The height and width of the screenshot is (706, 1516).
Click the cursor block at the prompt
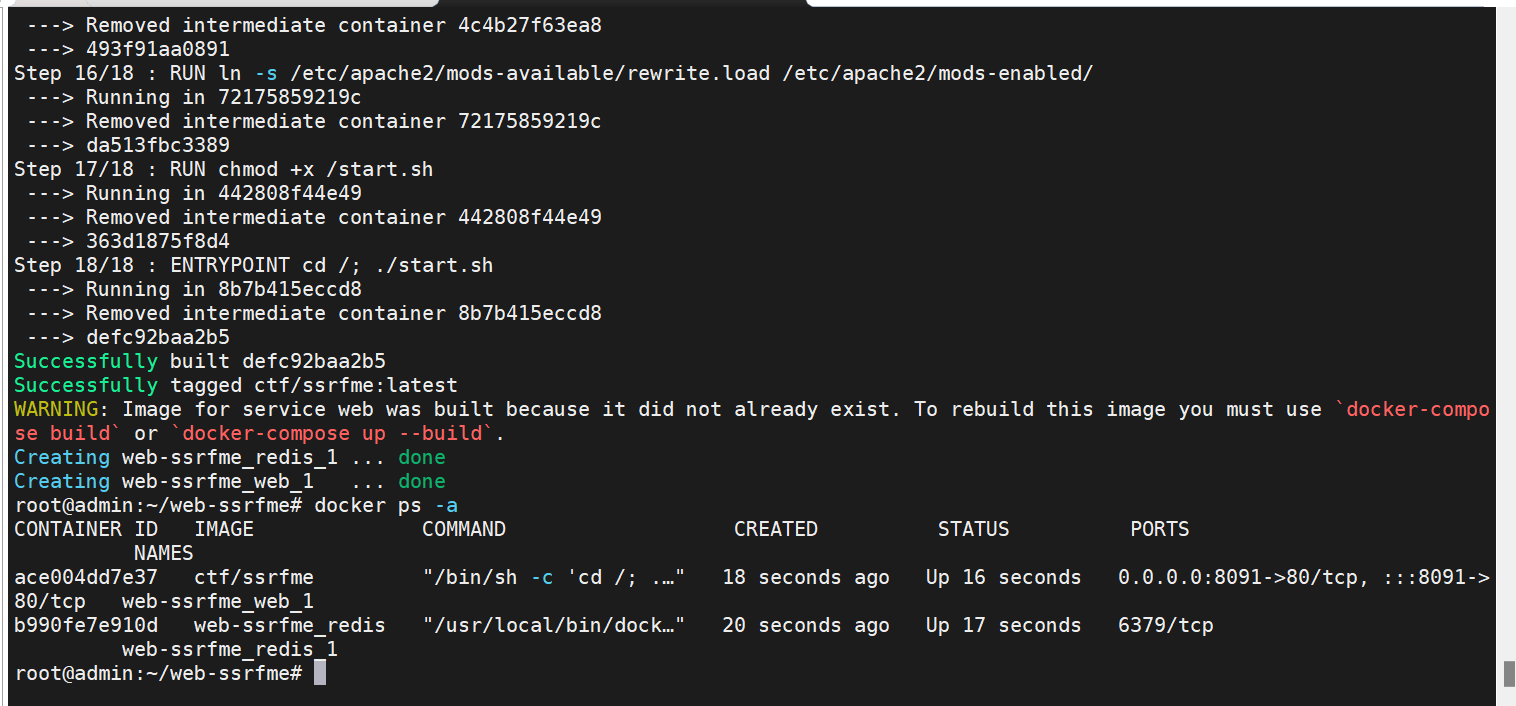(x=320, y=673)
